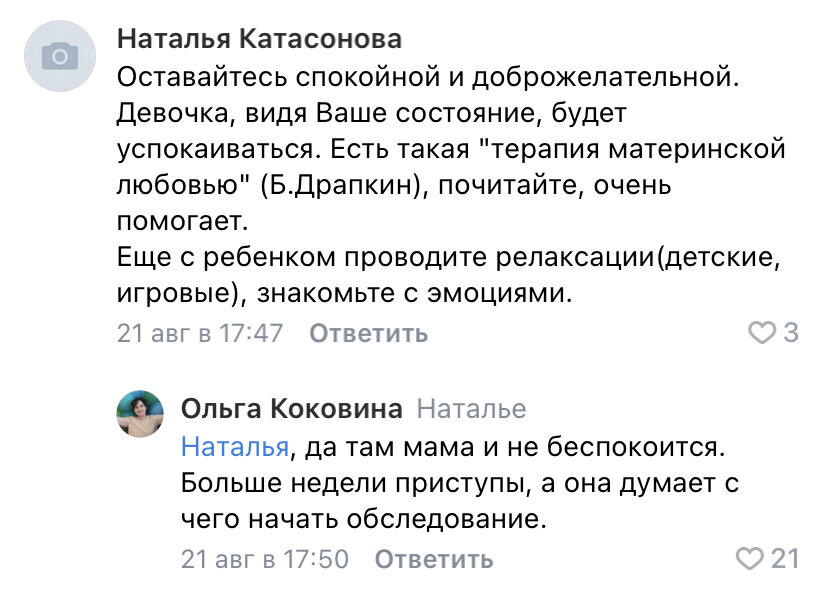The width and height of the screenshot is (828, 595).
Task: Open the reply target label Наталье
Action: click(472, 407)
